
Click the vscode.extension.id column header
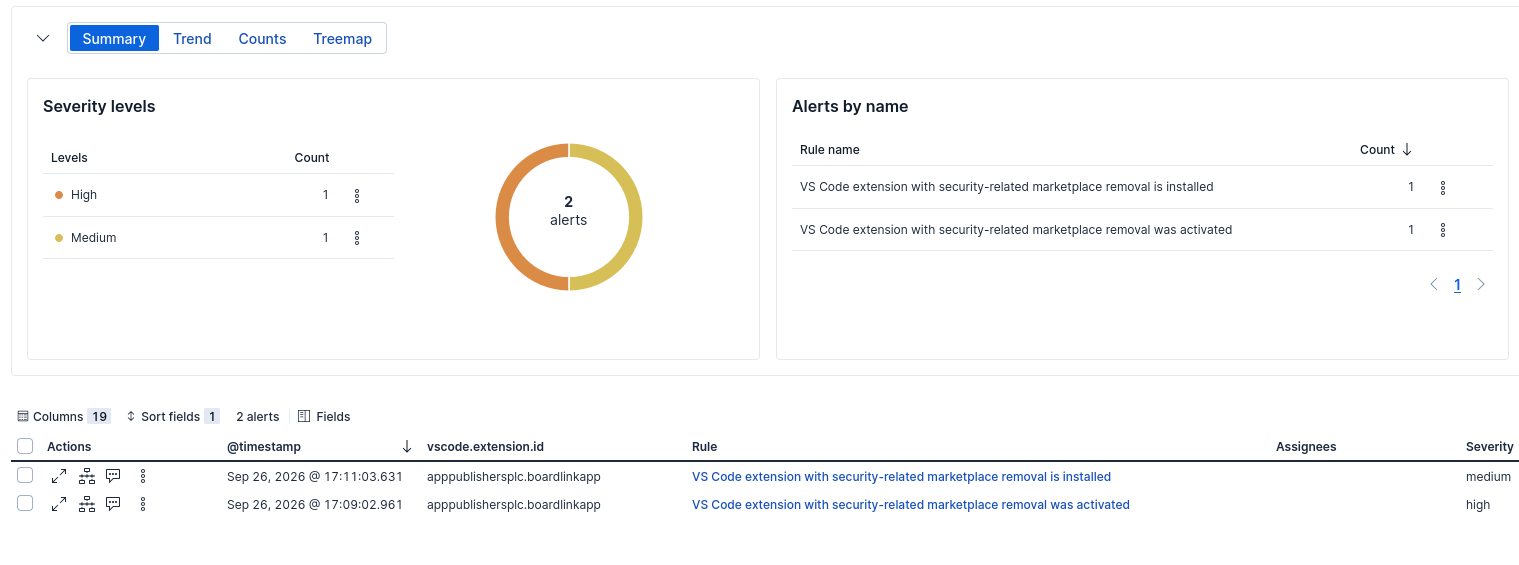point(485,447)
